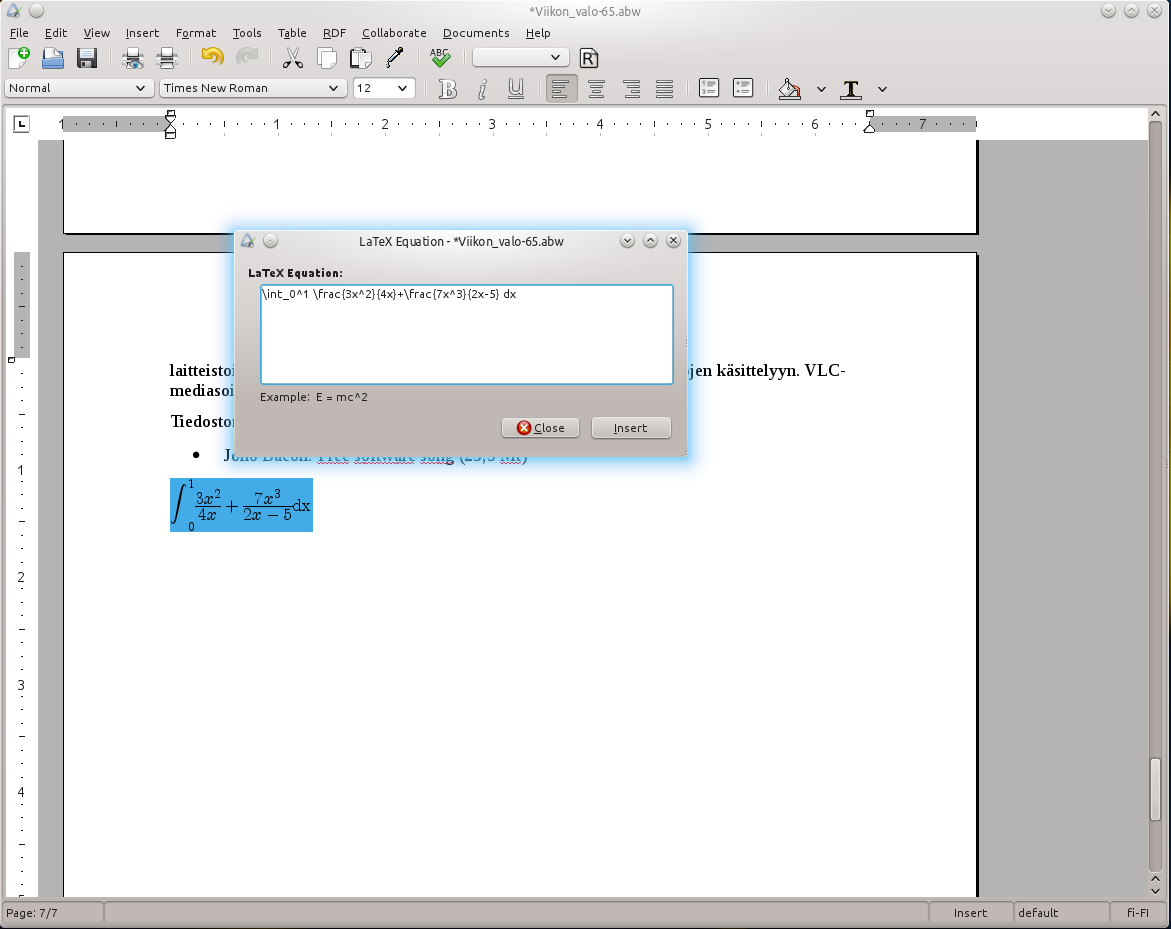Open the Times New Roman font dropdown
Image resolution: width=1171 pixels, height=929 pixels.
[252, 88]
